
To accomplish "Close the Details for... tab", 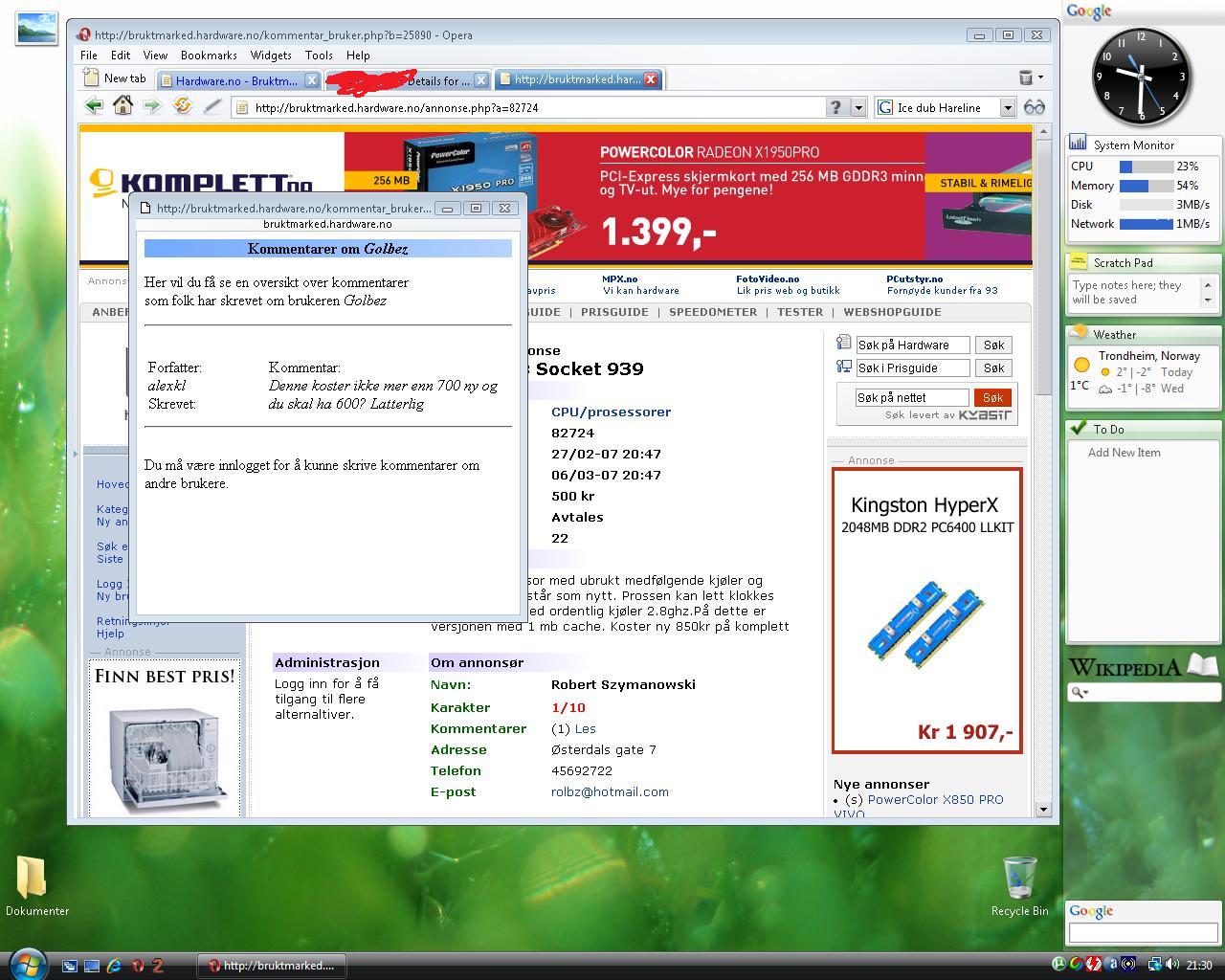I will (x=481, y=80).
